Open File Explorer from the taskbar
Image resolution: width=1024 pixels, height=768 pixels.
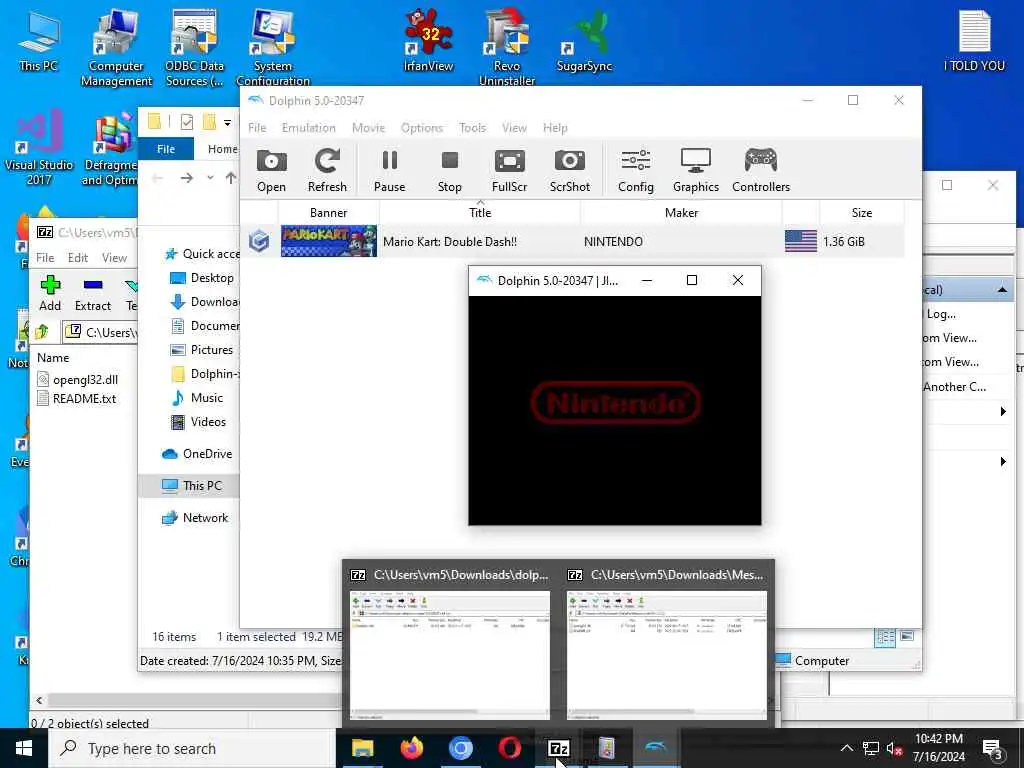tap(362, 748)
